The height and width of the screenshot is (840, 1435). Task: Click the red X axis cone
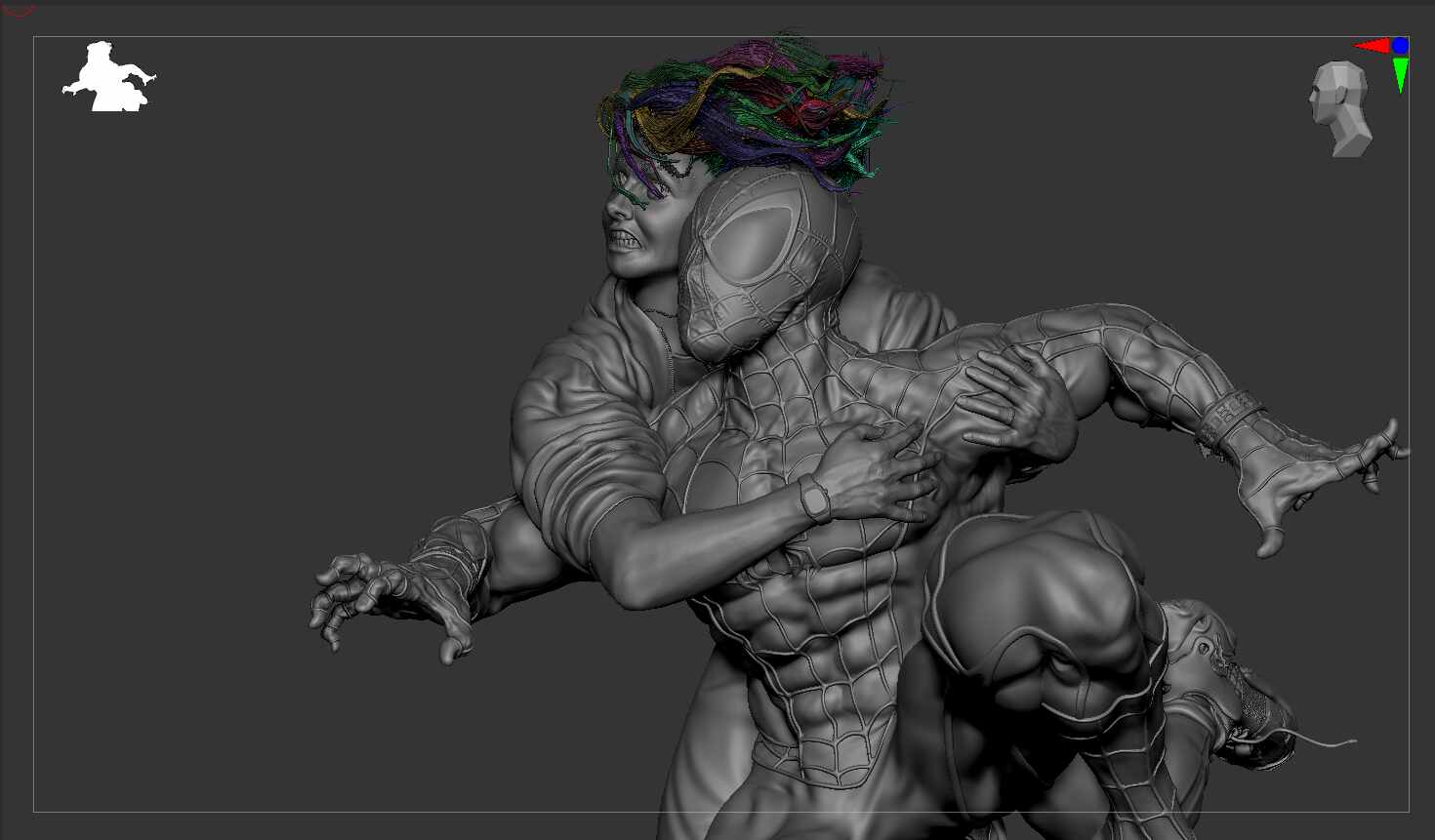pyautogui.click(x=1373, y=46)
